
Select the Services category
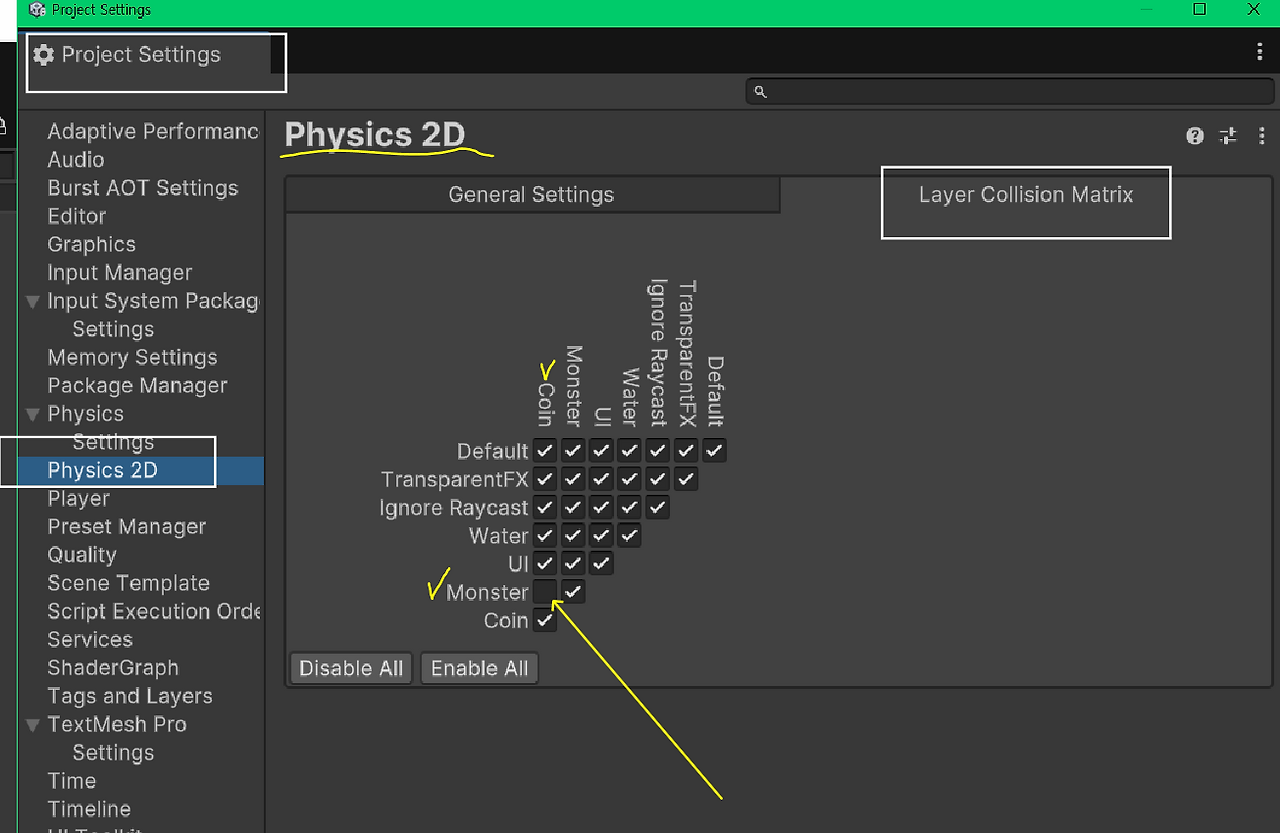[90, 639]
